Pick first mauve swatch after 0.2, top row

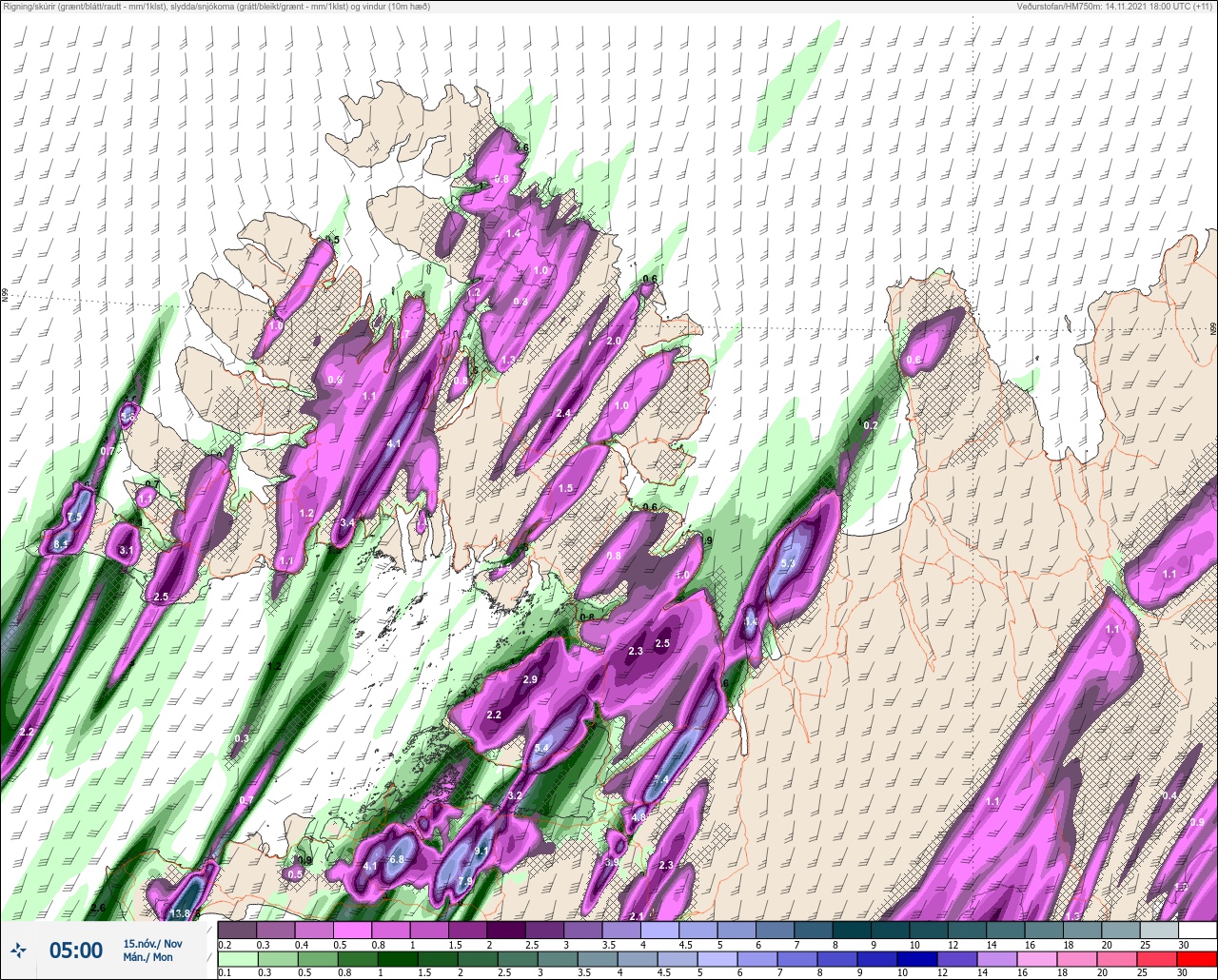237,930
